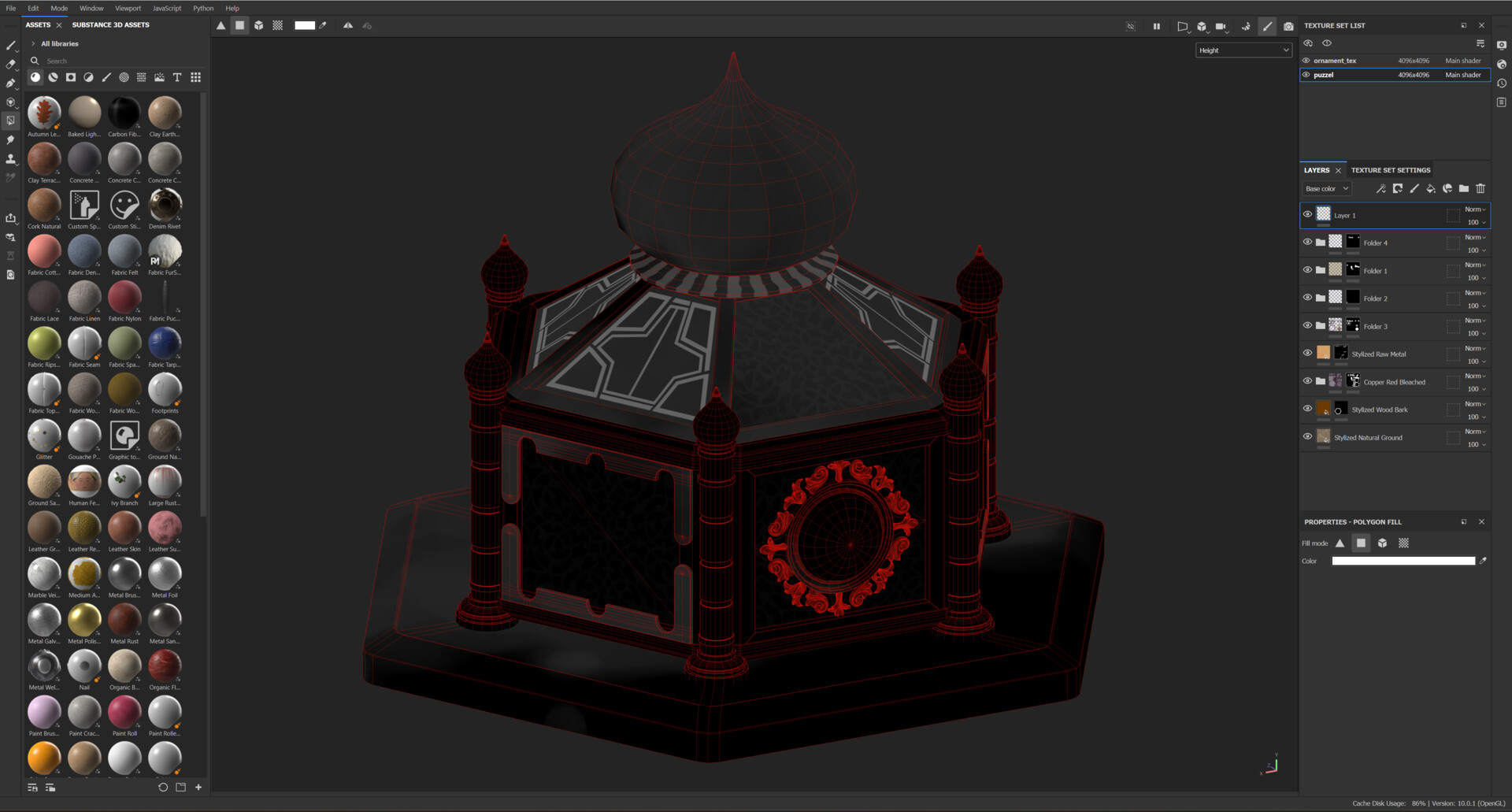Hide the Folder 4 group
The height and width of the screenshot is (812, 1512).
click(1307, 242)
